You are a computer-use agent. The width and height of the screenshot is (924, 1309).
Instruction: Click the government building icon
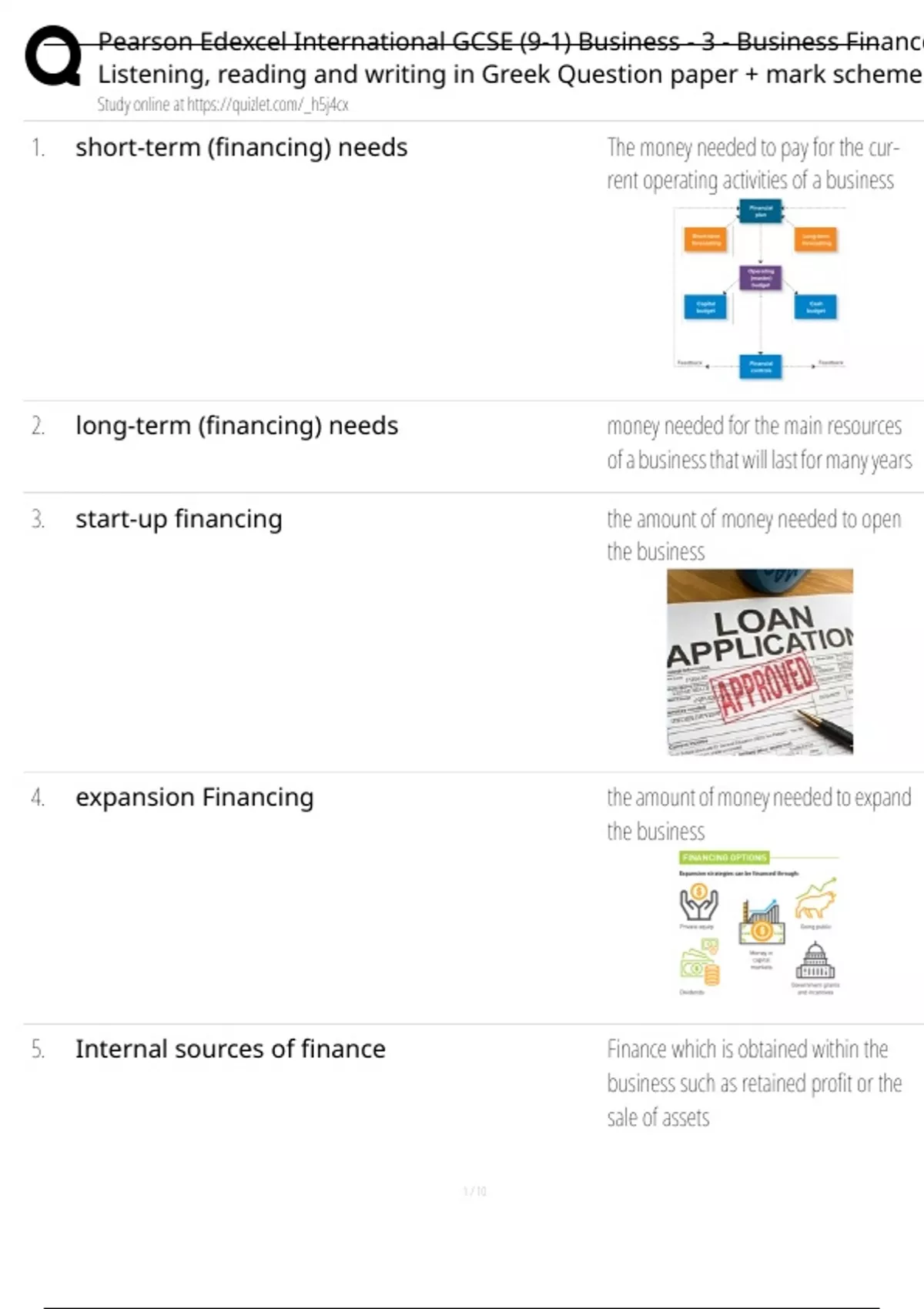(x=815, y=962)
